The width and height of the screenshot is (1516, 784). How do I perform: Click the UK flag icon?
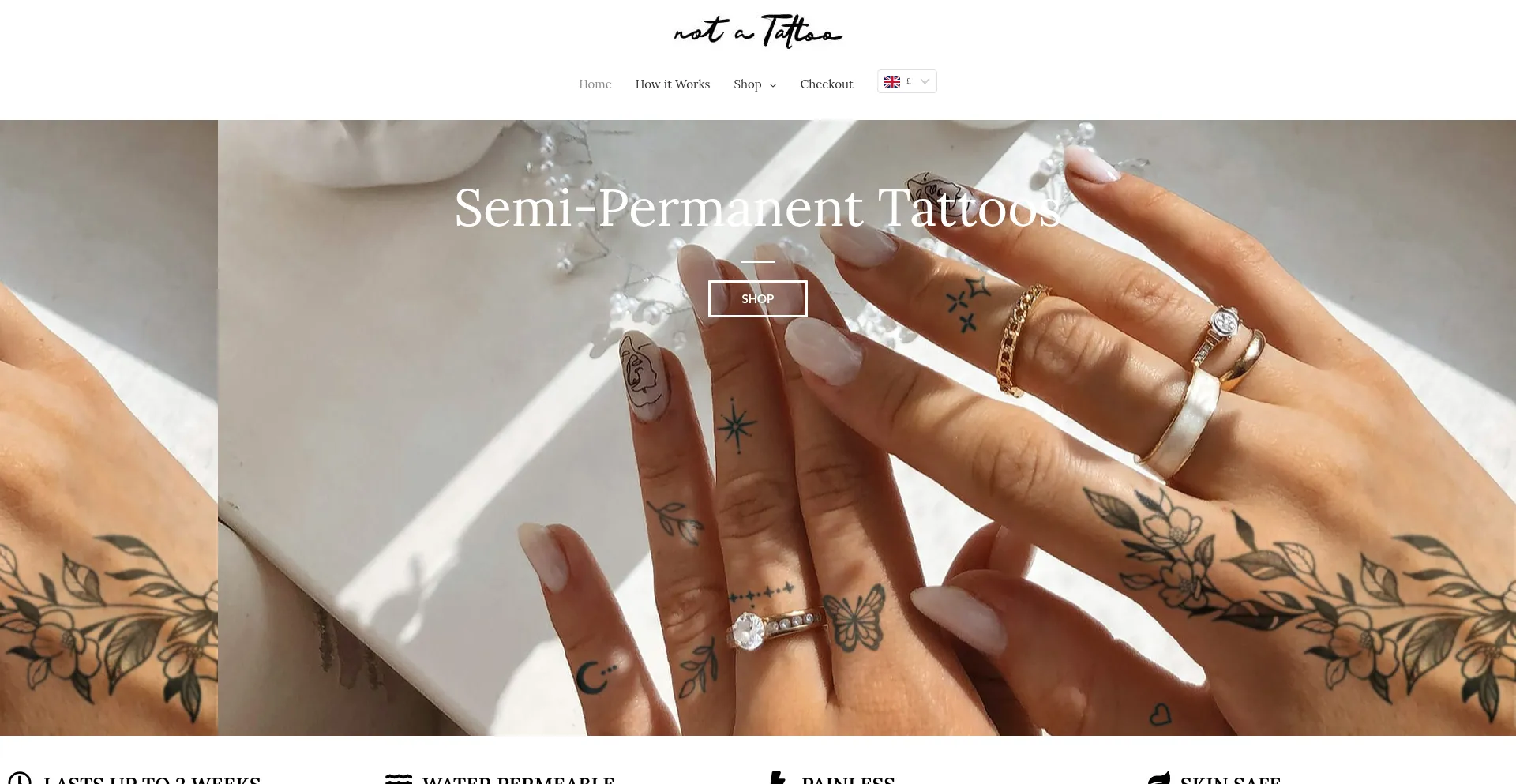click(x=892, y=82)
